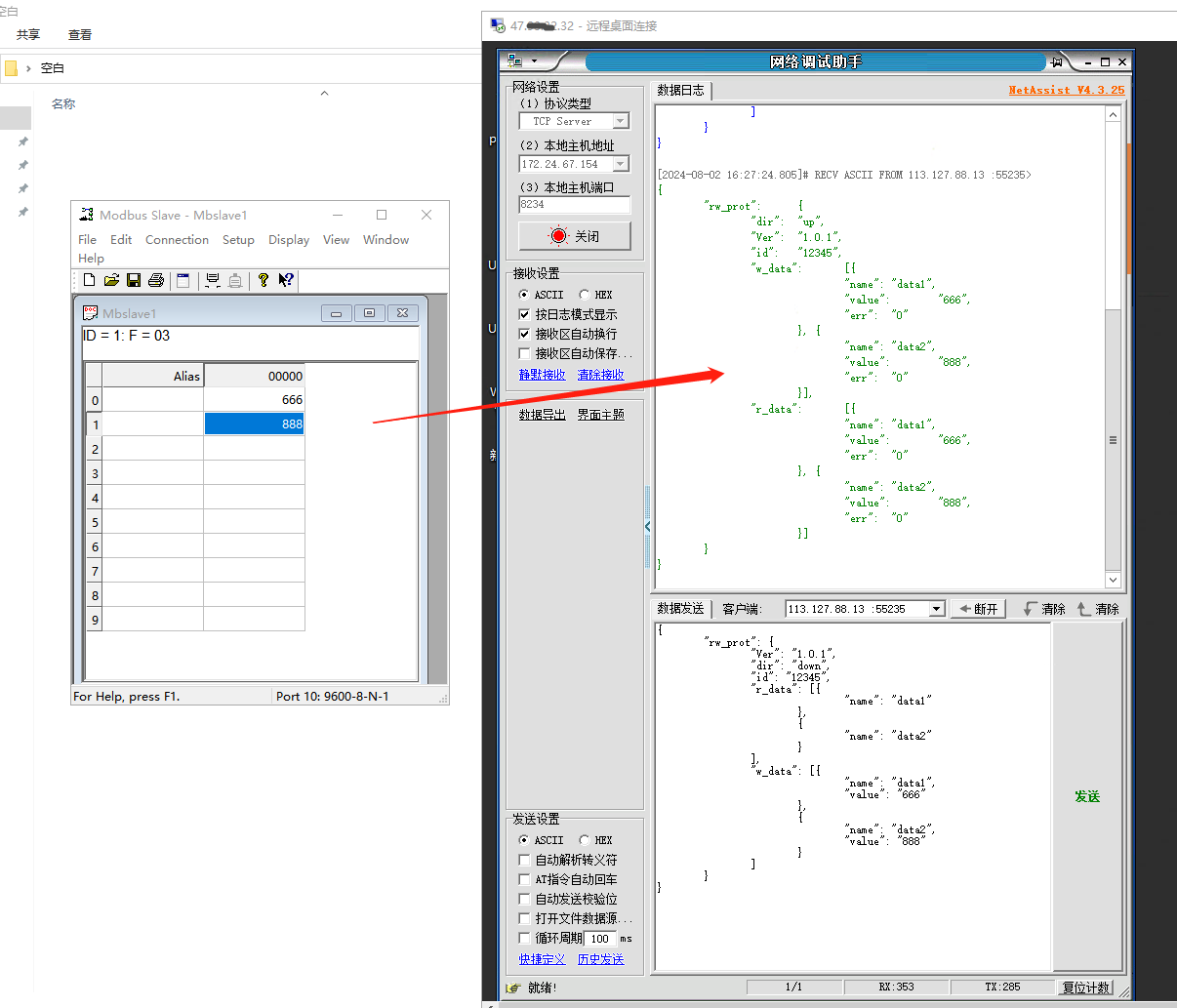The height and width of the screenshot is (1008, 1177).
Task: Open the TCP Server protocol type dropdown
Action: pyautogui.click(x=621, y=121)
